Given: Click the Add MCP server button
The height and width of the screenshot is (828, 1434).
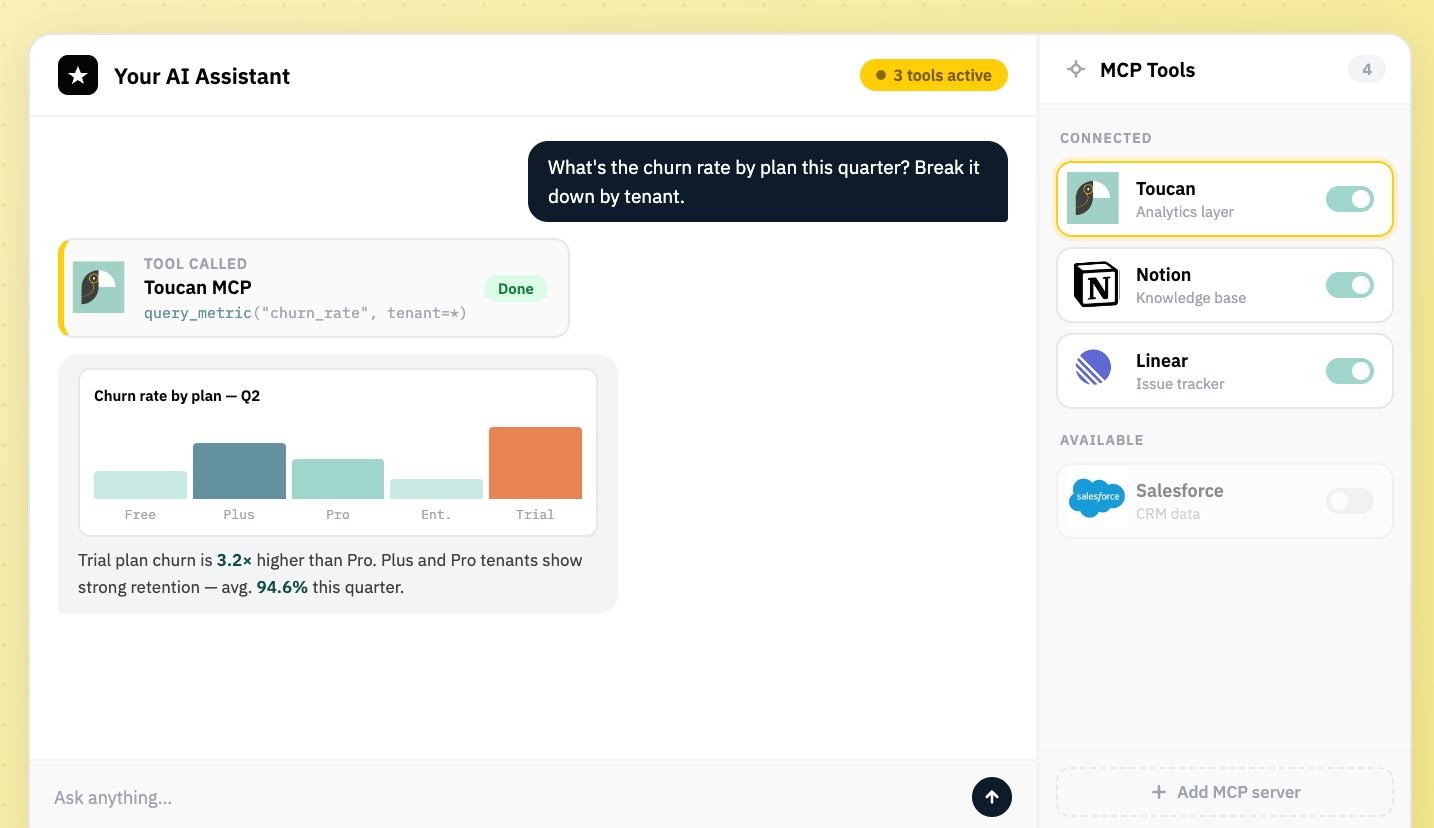Looking at the screenshot, I should coord(1225,792).
